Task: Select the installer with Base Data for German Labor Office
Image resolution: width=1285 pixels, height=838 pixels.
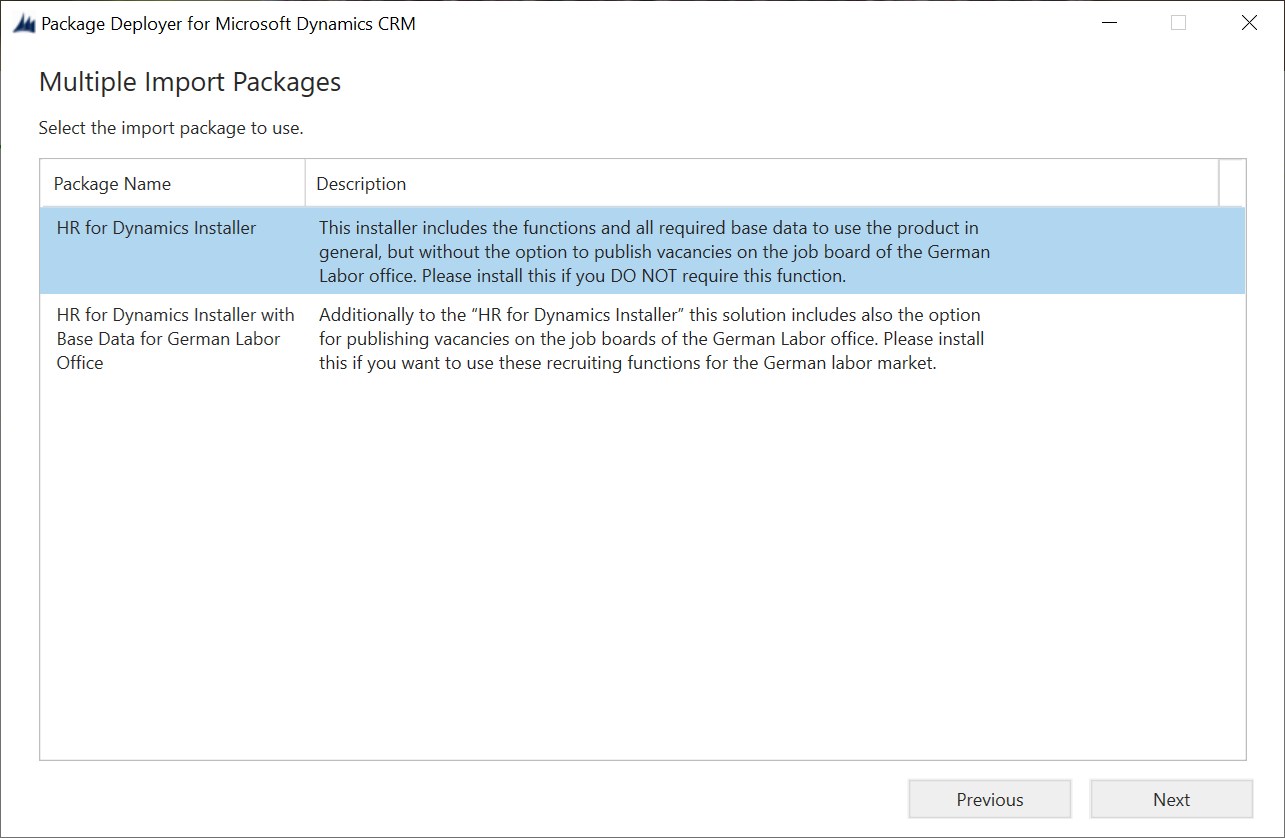Action: [x=175, y=339]
